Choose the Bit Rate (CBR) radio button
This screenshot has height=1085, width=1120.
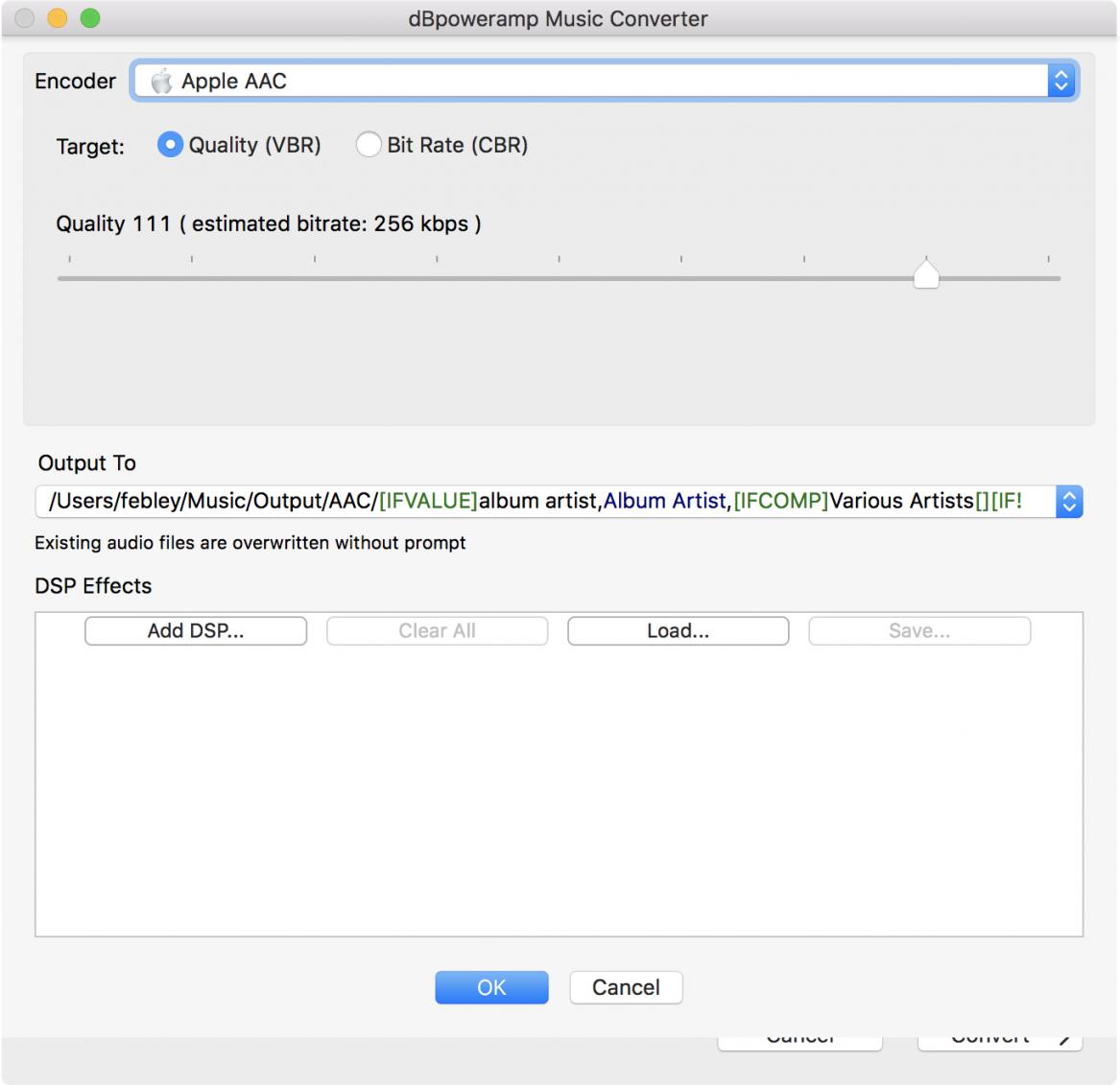tap(369, 145)
